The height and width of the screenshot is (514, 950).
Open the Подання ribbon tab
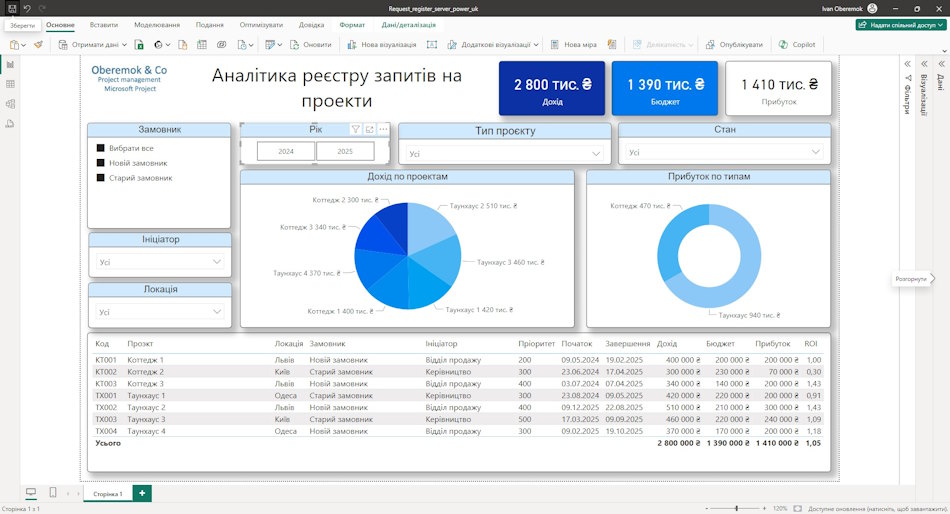point(210,25)
